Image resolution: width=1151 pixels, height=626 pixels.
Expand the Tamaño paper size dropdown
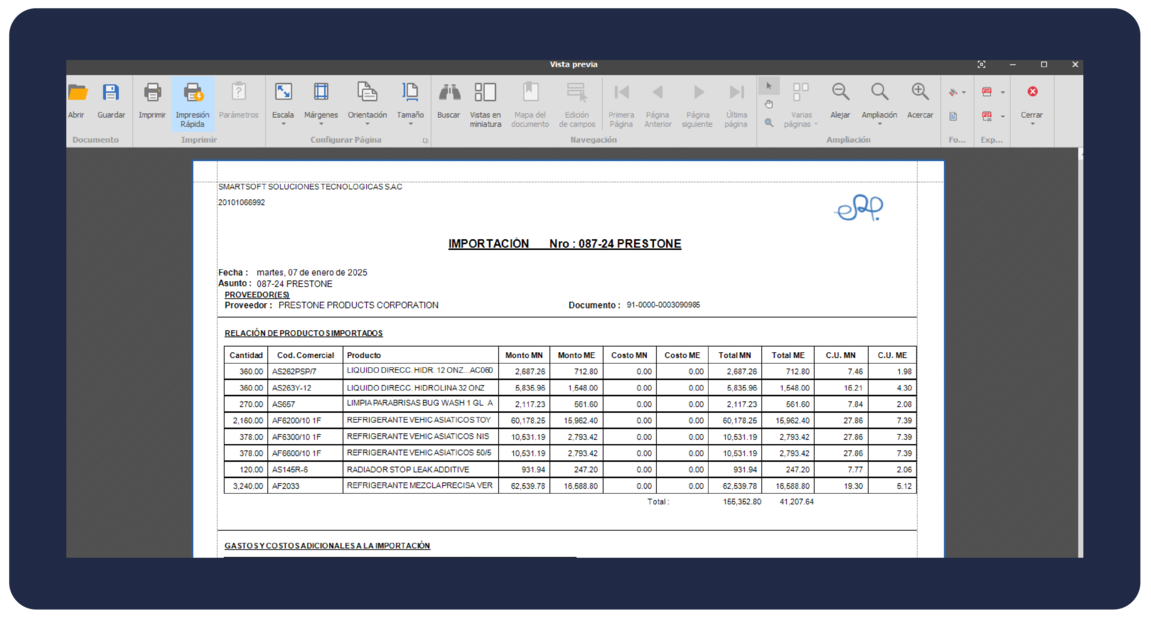tap(410, 102)
